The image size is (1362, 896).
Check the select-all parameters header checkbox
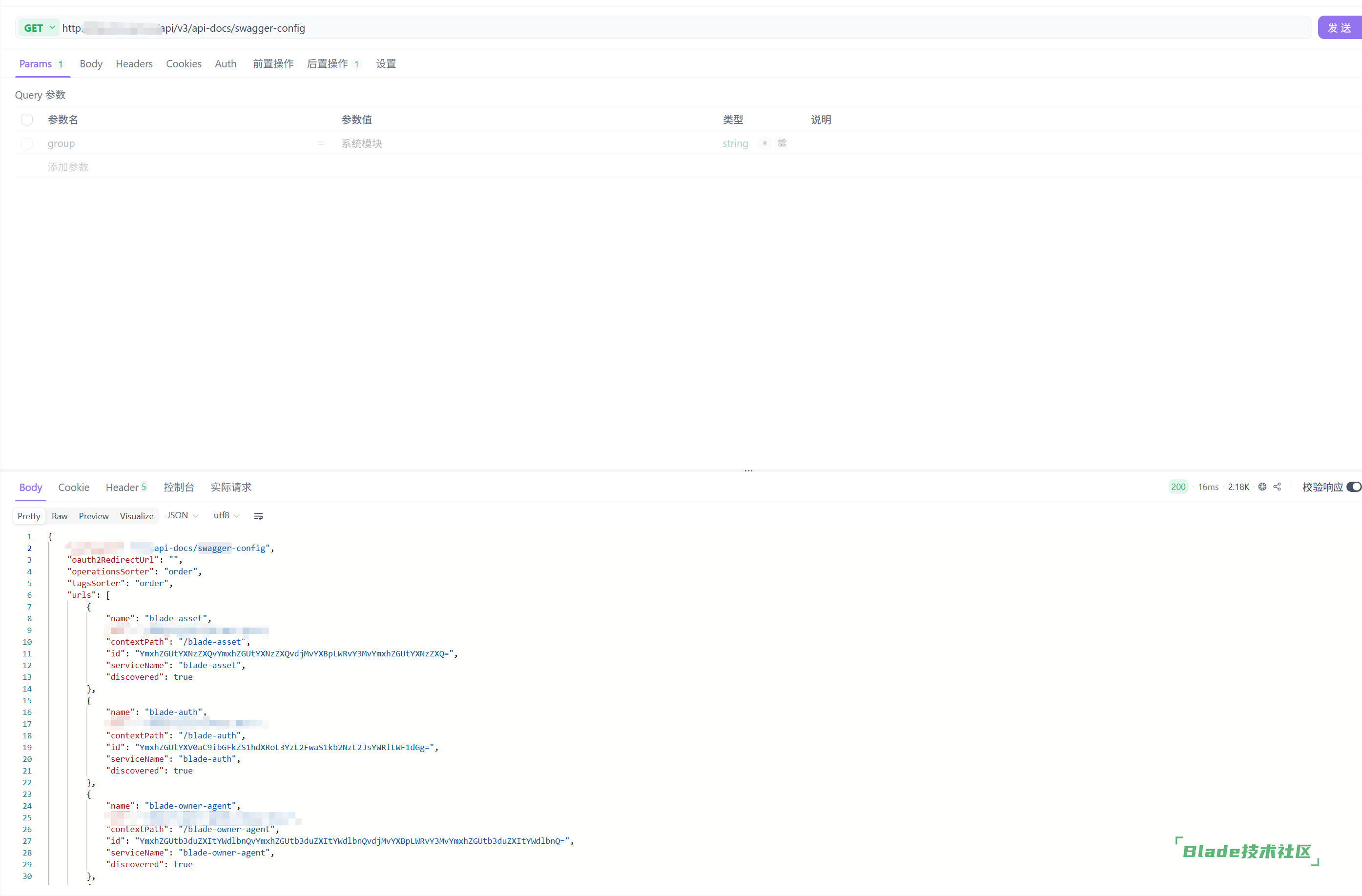[27, 120]
